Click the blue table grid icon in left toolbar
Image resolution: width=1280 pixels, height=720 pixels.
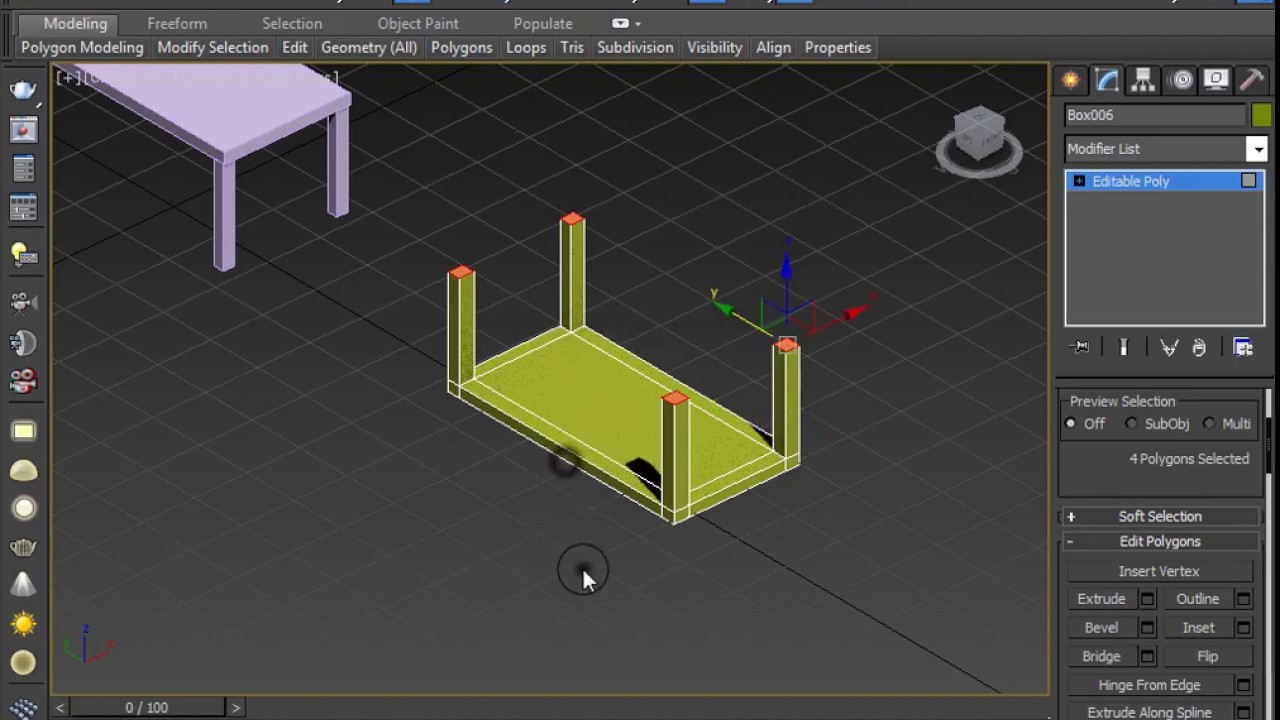(23, 208)
